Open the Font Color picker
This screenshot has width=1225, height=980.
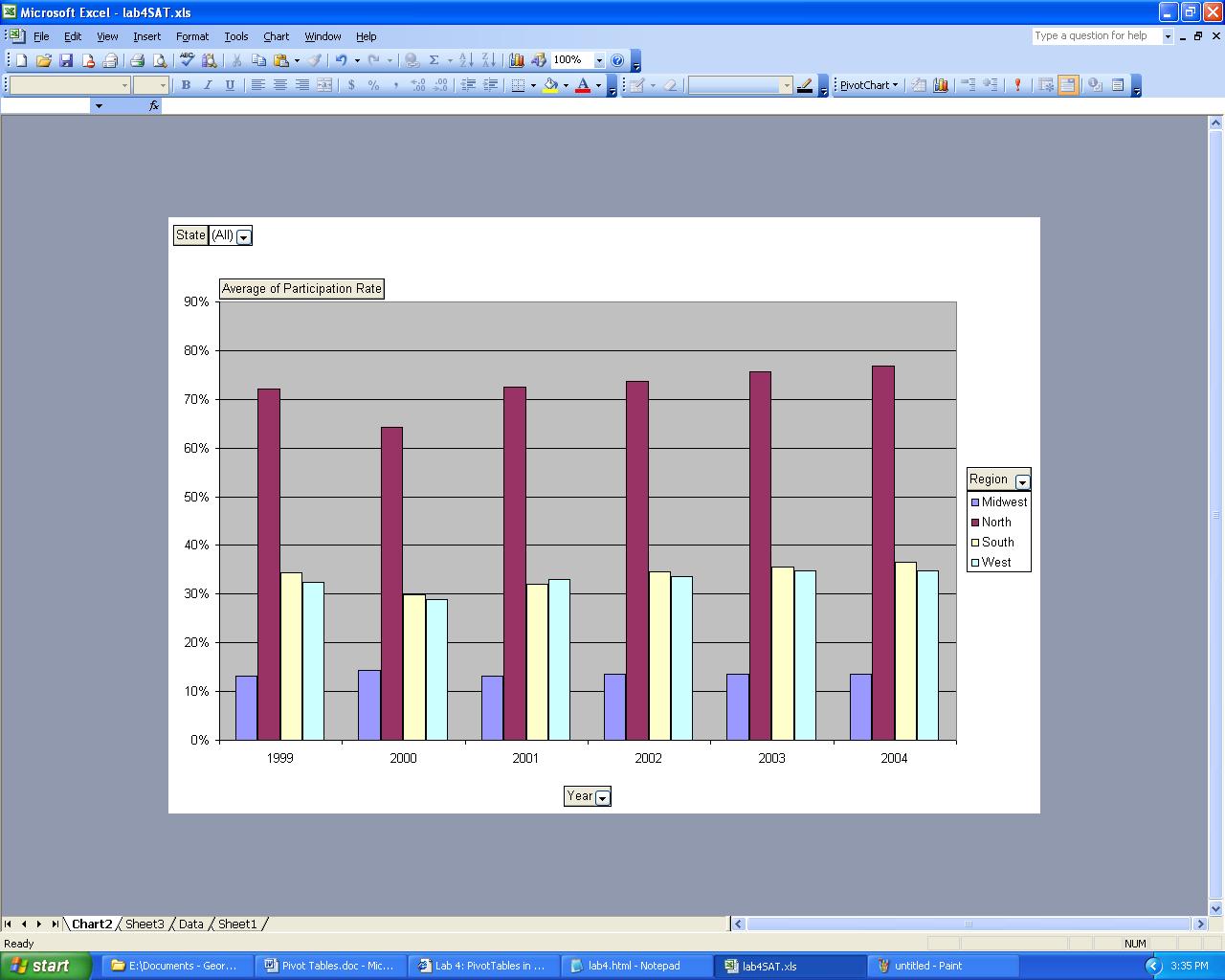(596, 85)
